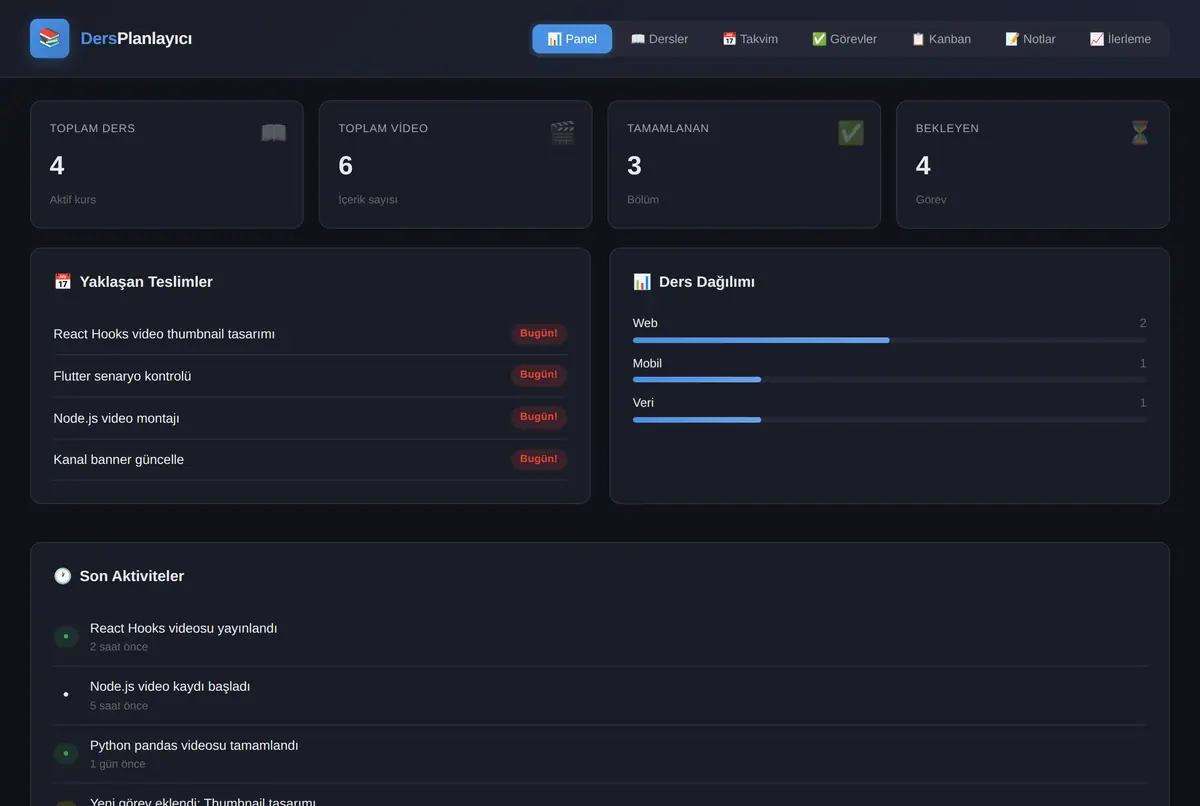This screenshot has height=806, width=1200.
Task: Click the bar chart icon beside Ders Dağılımı
Action: (642, 282)
